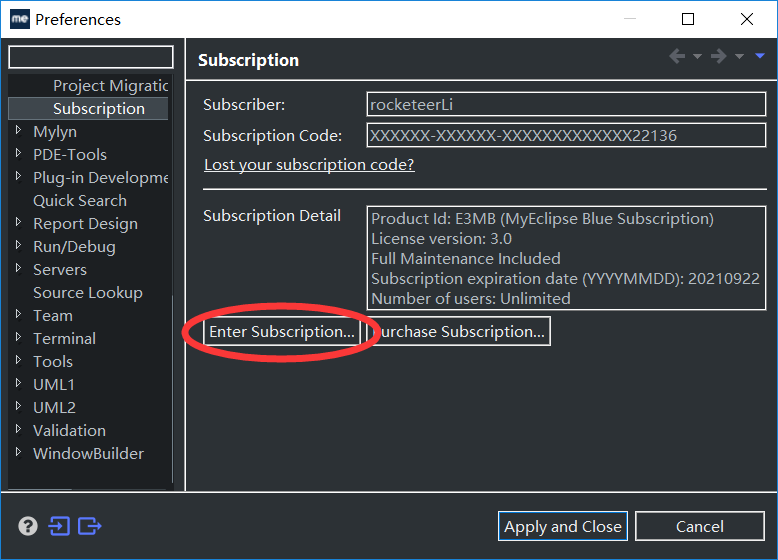Select the Mylyn preference page

click(x=55, y=132)
